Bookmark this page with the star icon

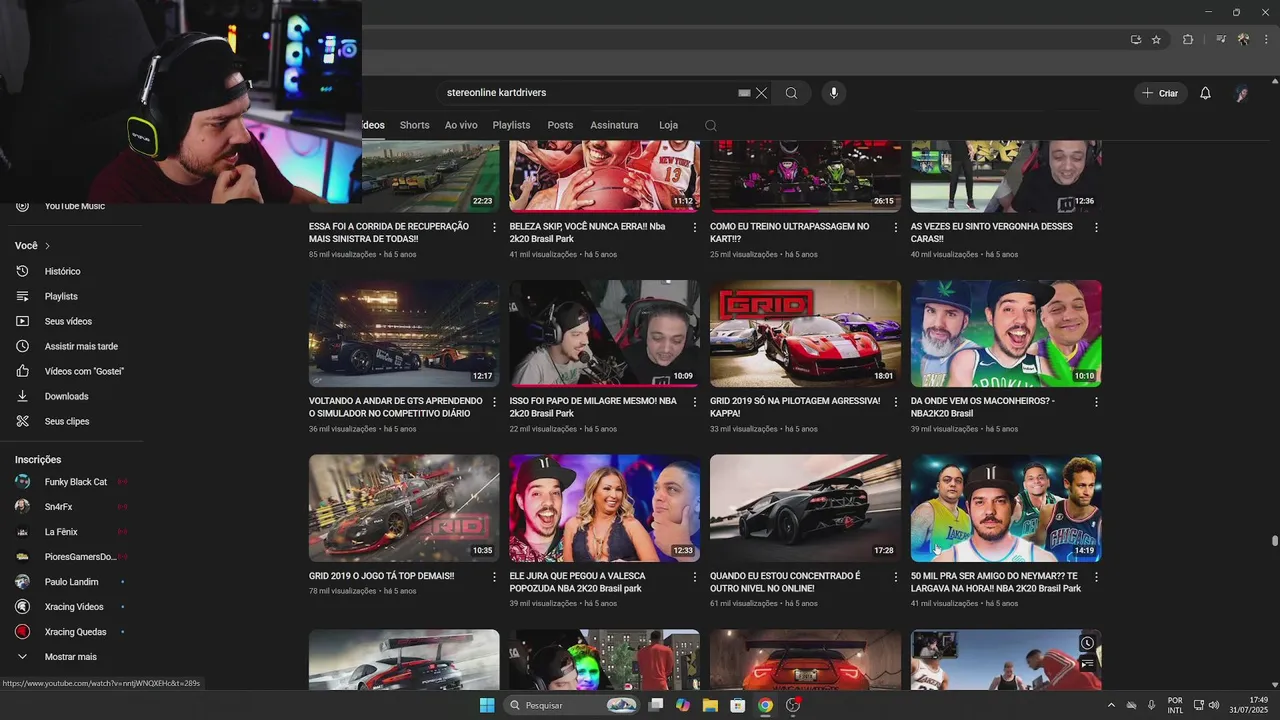[x=1156, y=39]
